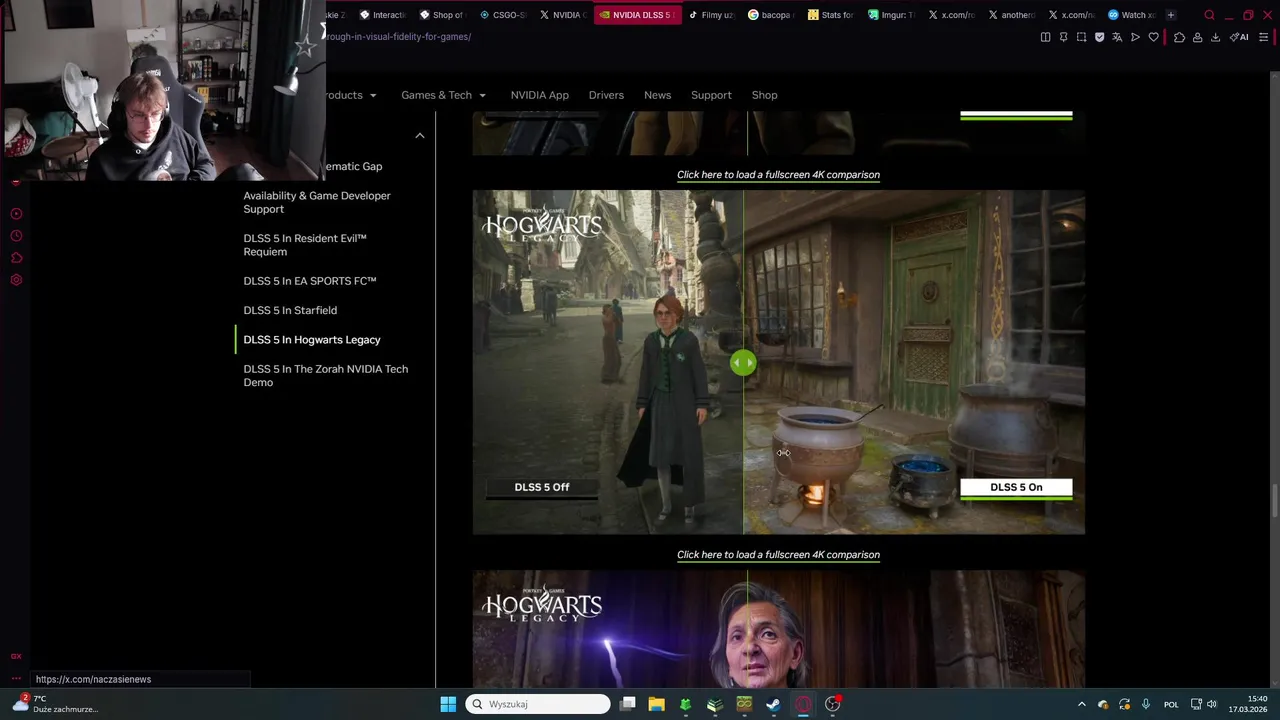Viewport: 1280px width, 720px height.
Task: Click the green comparison slider handle
Action: tap(743, 363)
